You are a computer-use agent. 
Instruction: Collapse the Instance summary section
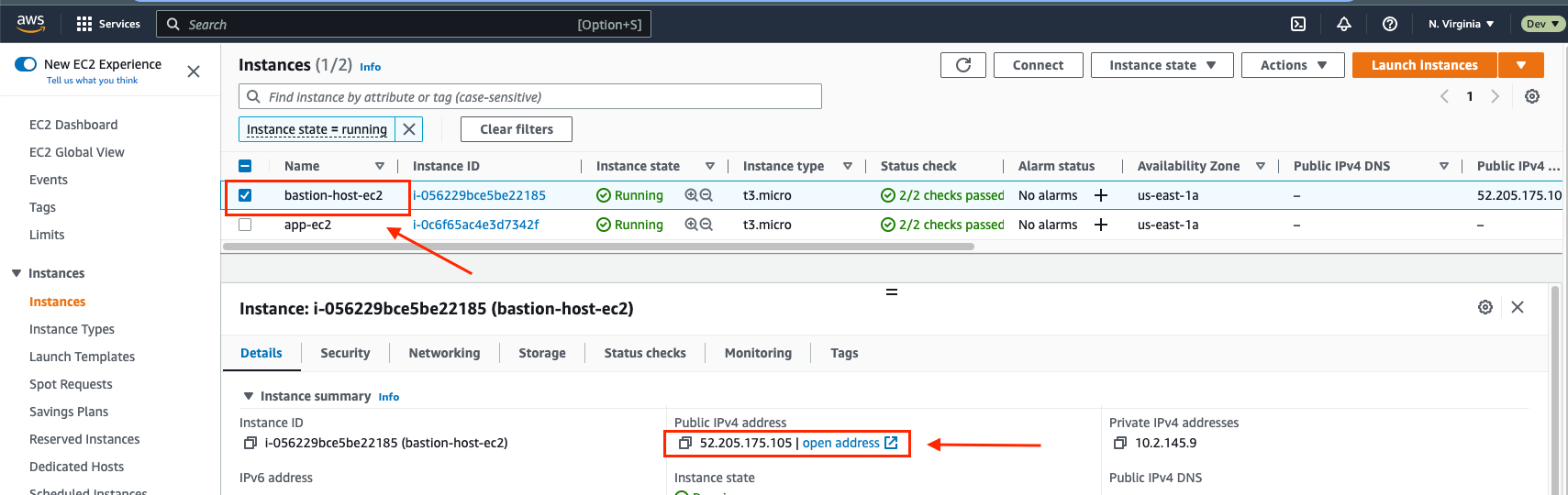248,396
